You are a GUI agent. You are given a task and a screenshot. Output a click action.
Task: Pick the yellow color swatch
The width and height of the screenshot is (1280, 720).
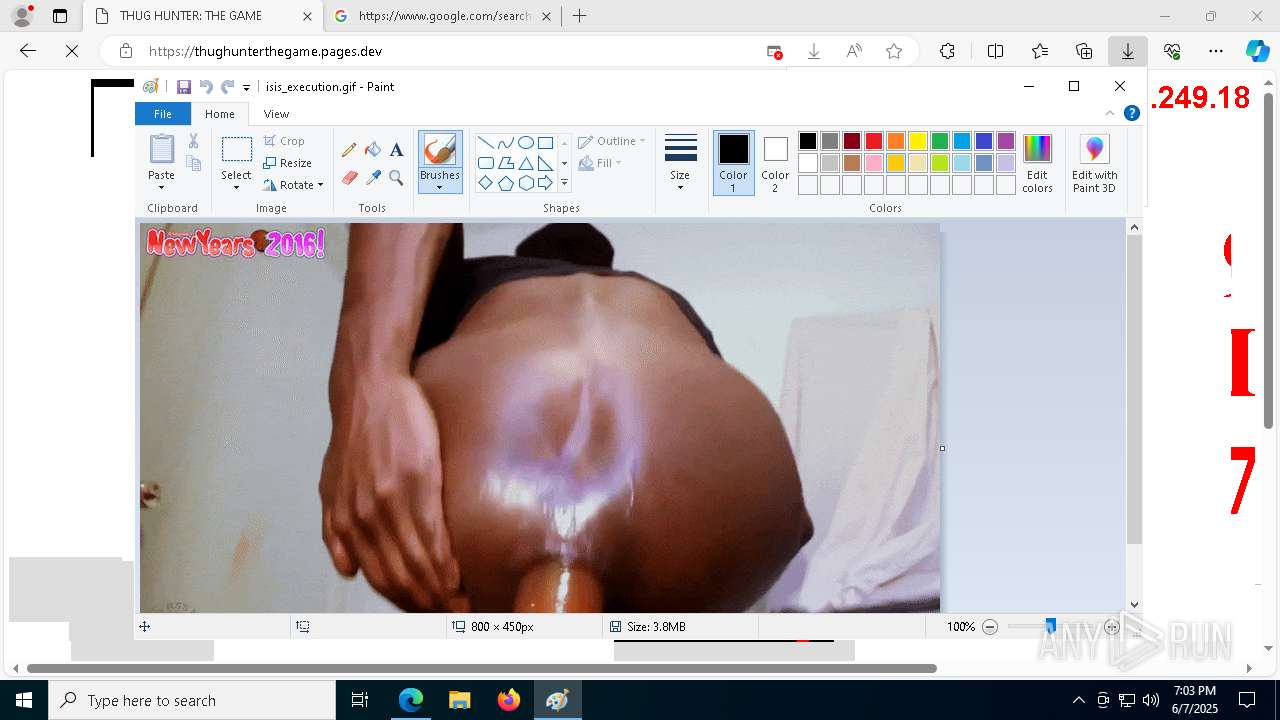(918, 141)
